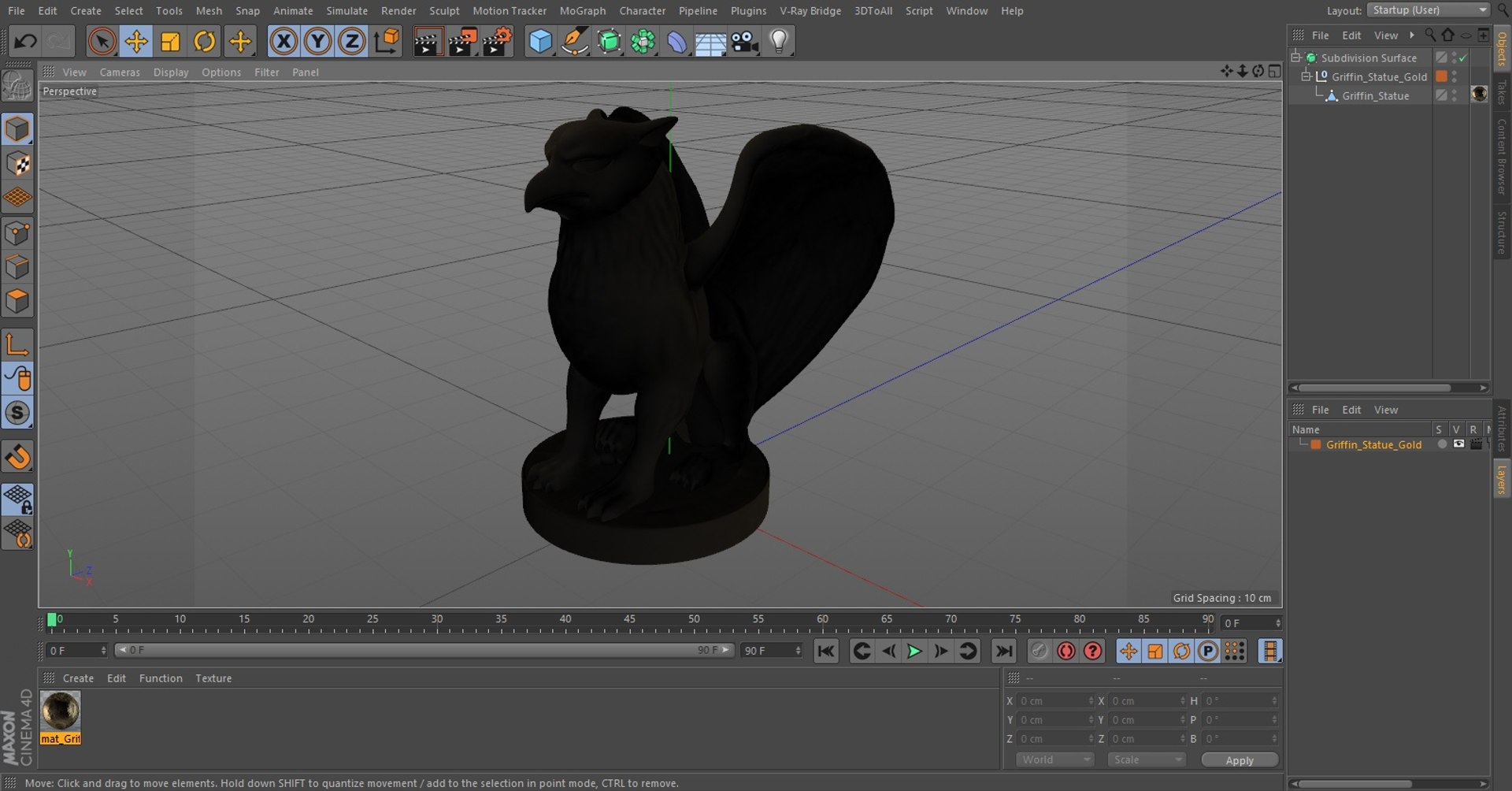Collapse the Griffin_Statue_Gold null object

(1306, 76)
